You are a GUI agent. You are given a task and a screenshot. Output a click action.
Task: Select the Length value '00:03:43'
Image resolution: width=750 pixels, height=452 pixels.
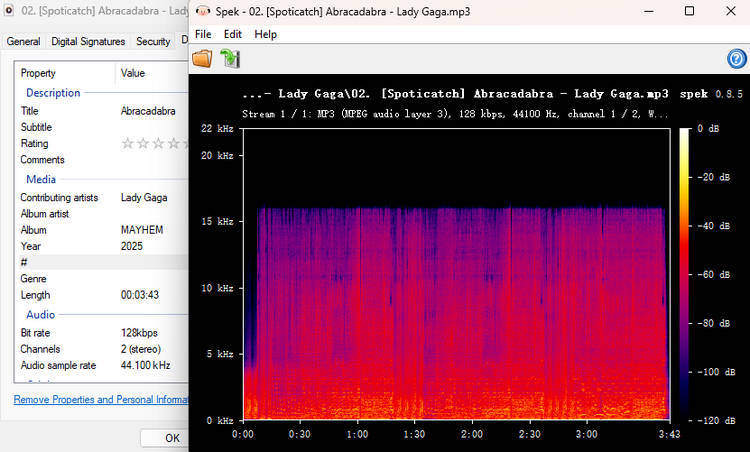[x=140, y=295]
